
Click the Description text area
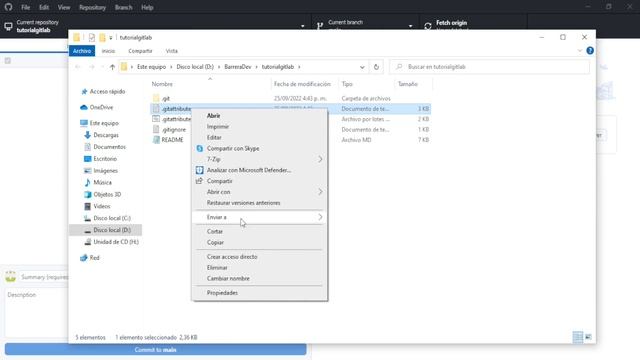[x=37, y=313]
